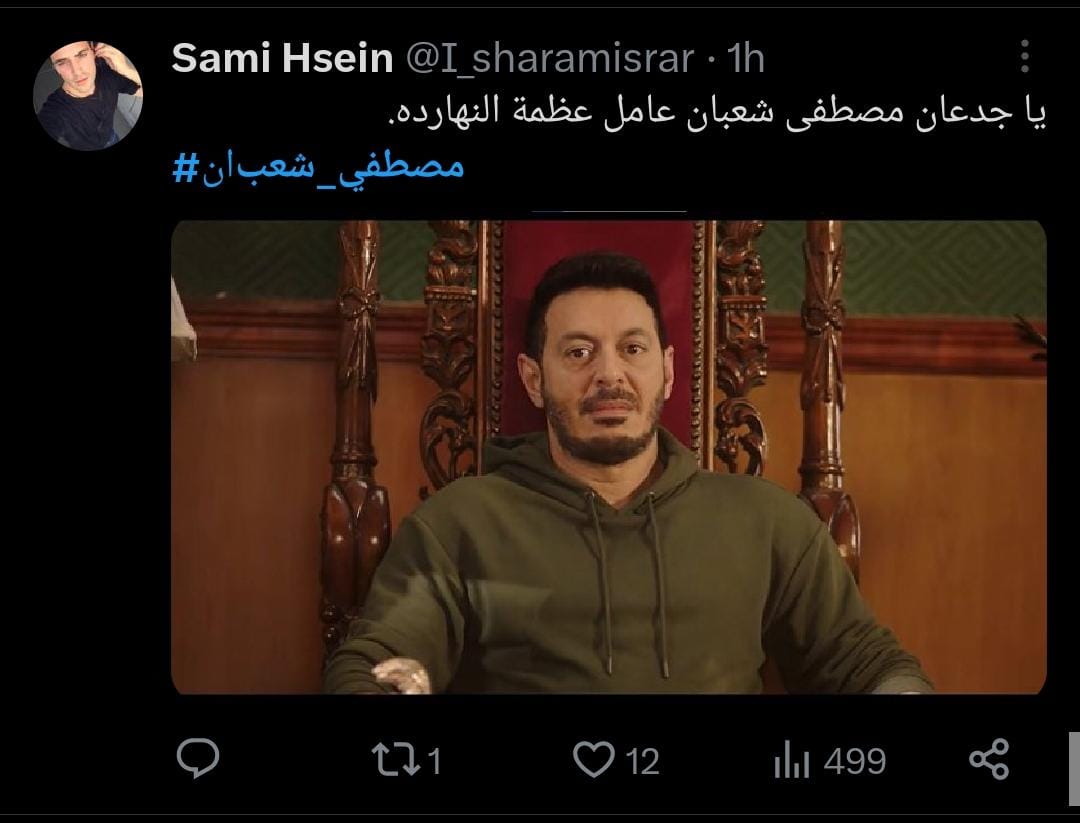
Task: Like the tweet with the heart icon
Action: click(593, 760)
